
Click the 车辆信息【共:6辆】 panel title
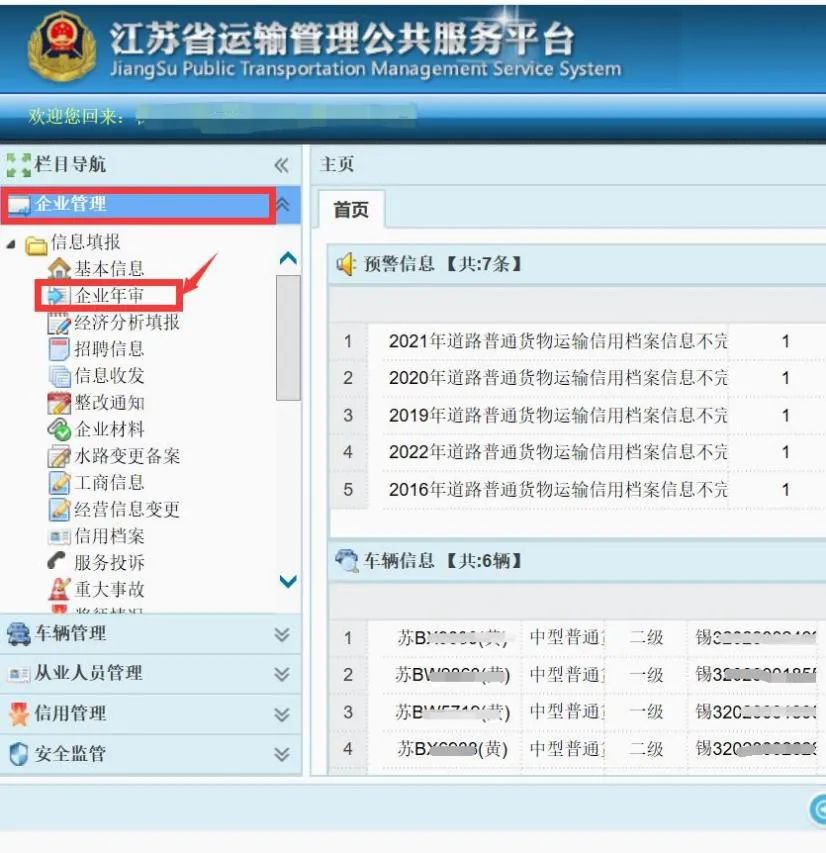pos(442,561)
